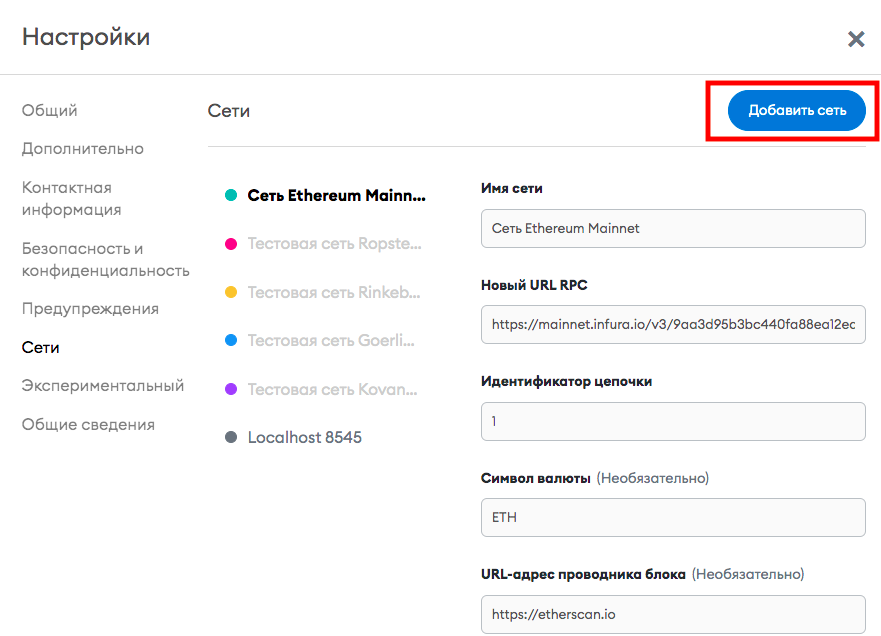Click the Добавить сеть button

tap(797, 110)
